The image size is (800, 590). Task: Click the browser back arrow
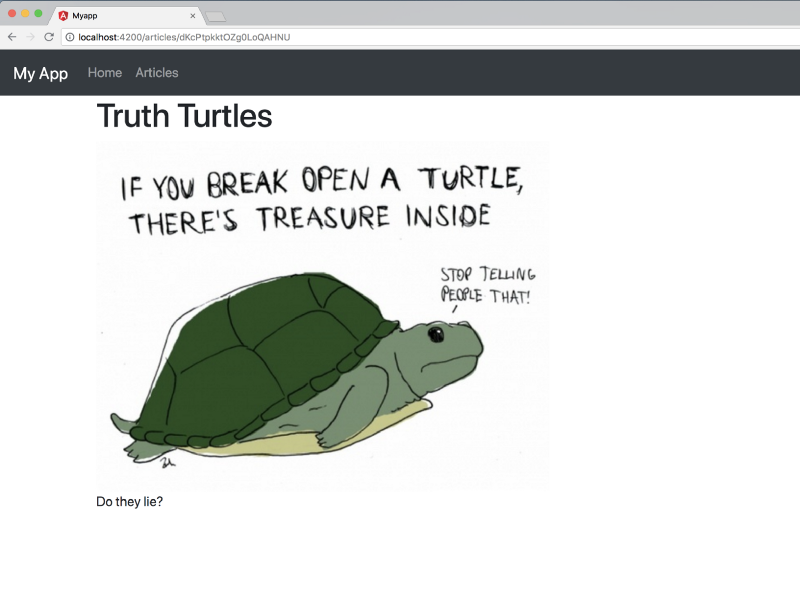[x=12, y=37]
